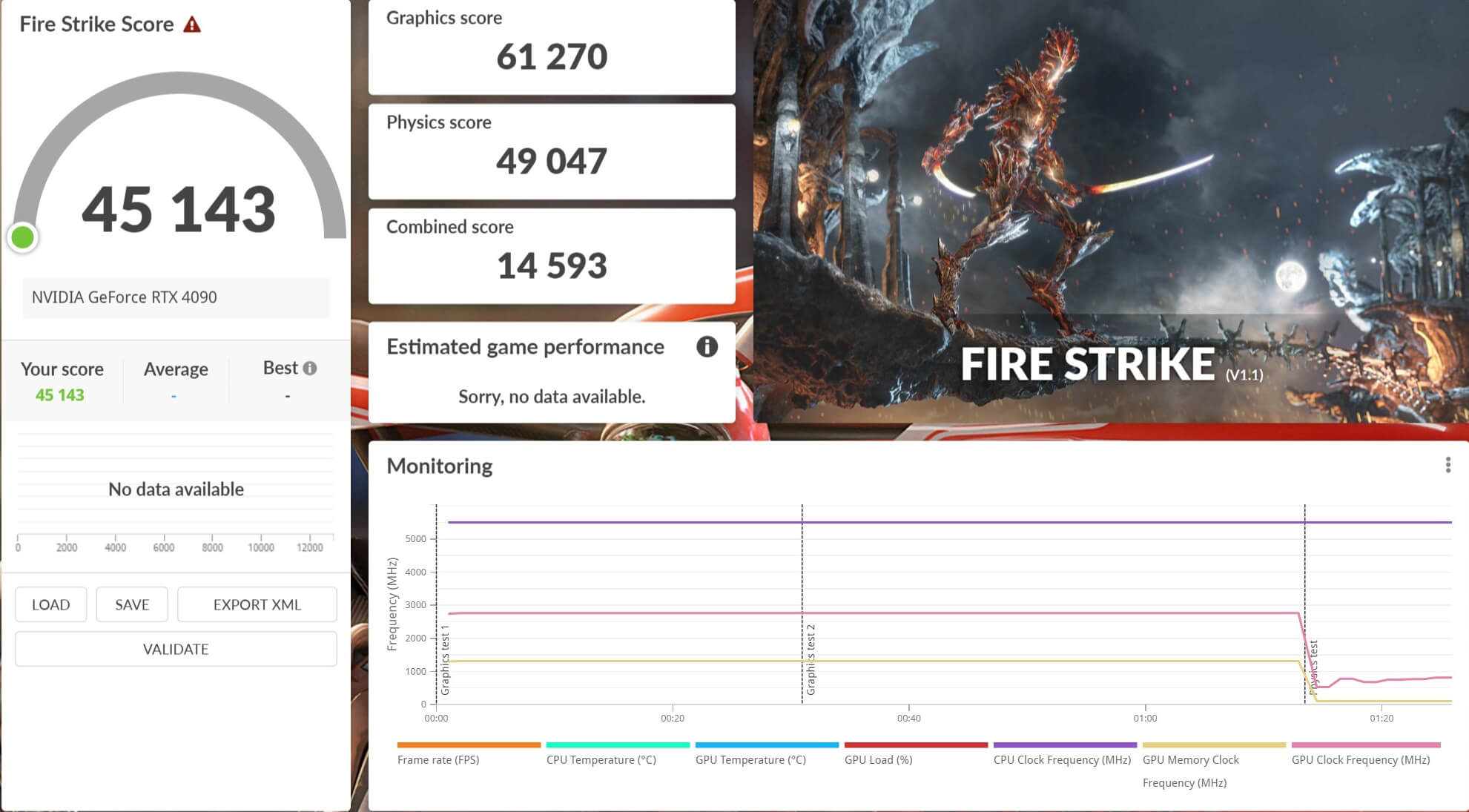
Task: Select the NVIDIA GeForce RTX 4090 field
Action: [176, 297]
